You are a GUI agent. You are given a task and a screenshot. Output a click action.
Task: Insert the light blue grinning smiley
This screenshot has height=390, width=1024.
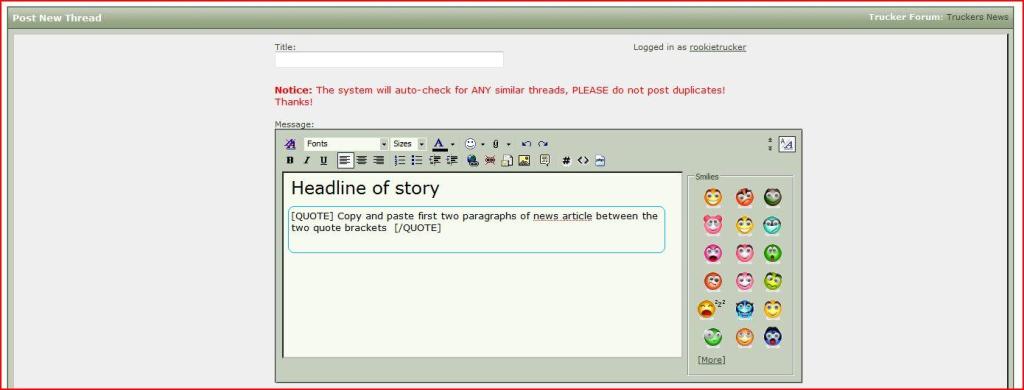pos(744,308)
